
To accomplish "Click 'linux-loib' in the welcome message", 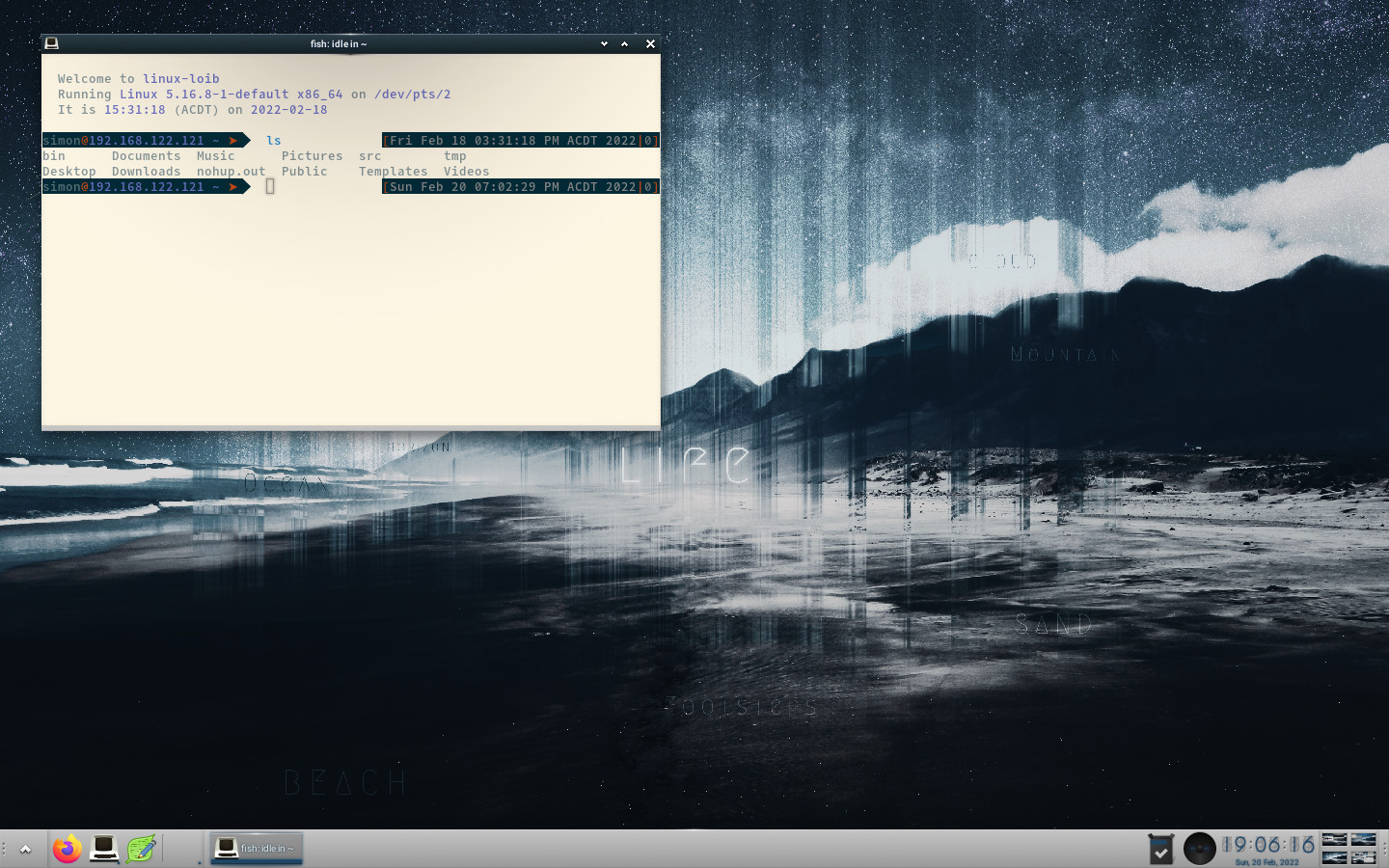I will pos(181,78).
